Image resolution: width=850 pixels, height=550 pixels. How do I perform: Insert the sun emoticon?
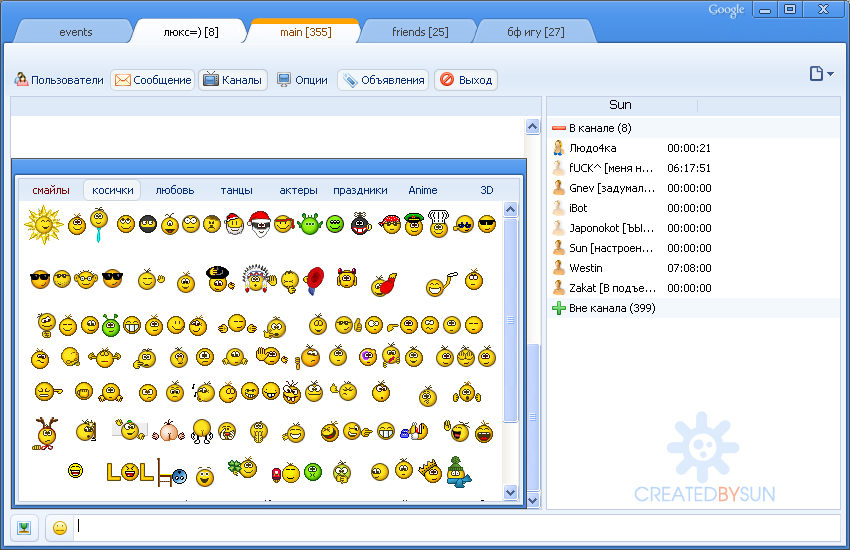pyautogui.click(x=43, y=224)
